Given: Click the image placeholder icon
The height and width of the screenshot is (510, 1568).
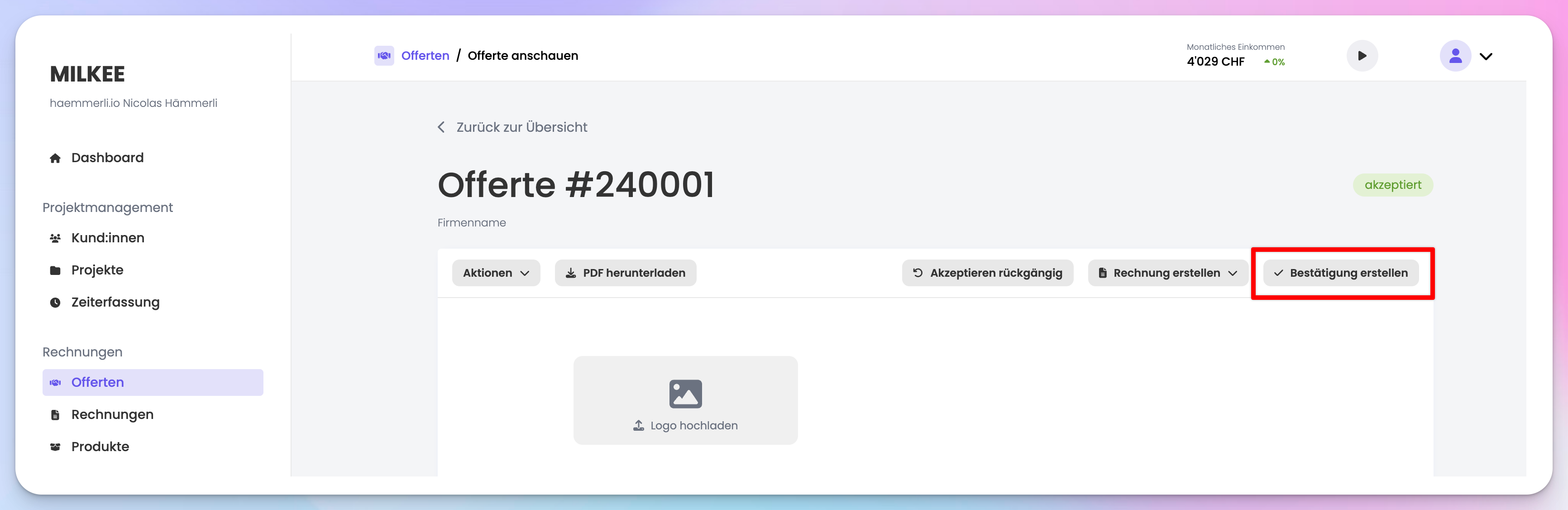Looking at the screenshot, I should 685,394.
